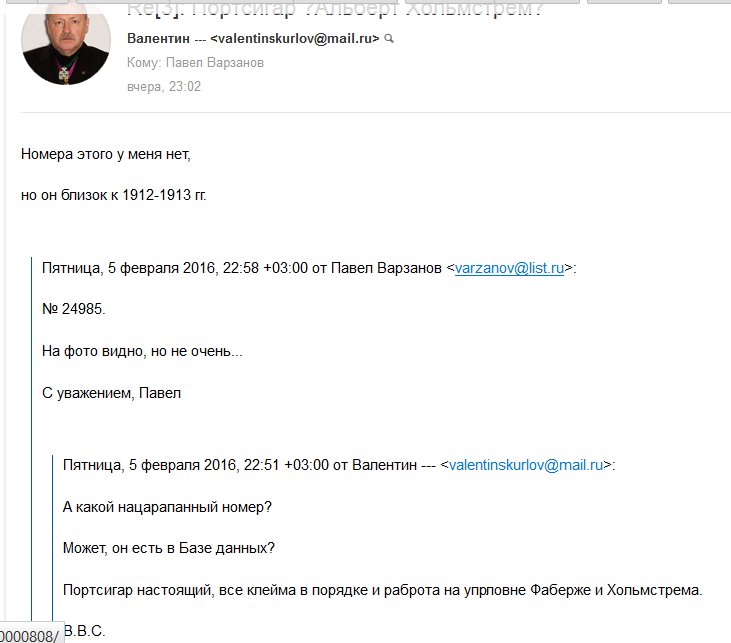Click the bold valentinskurlov@mail.ru address in header

295,38
